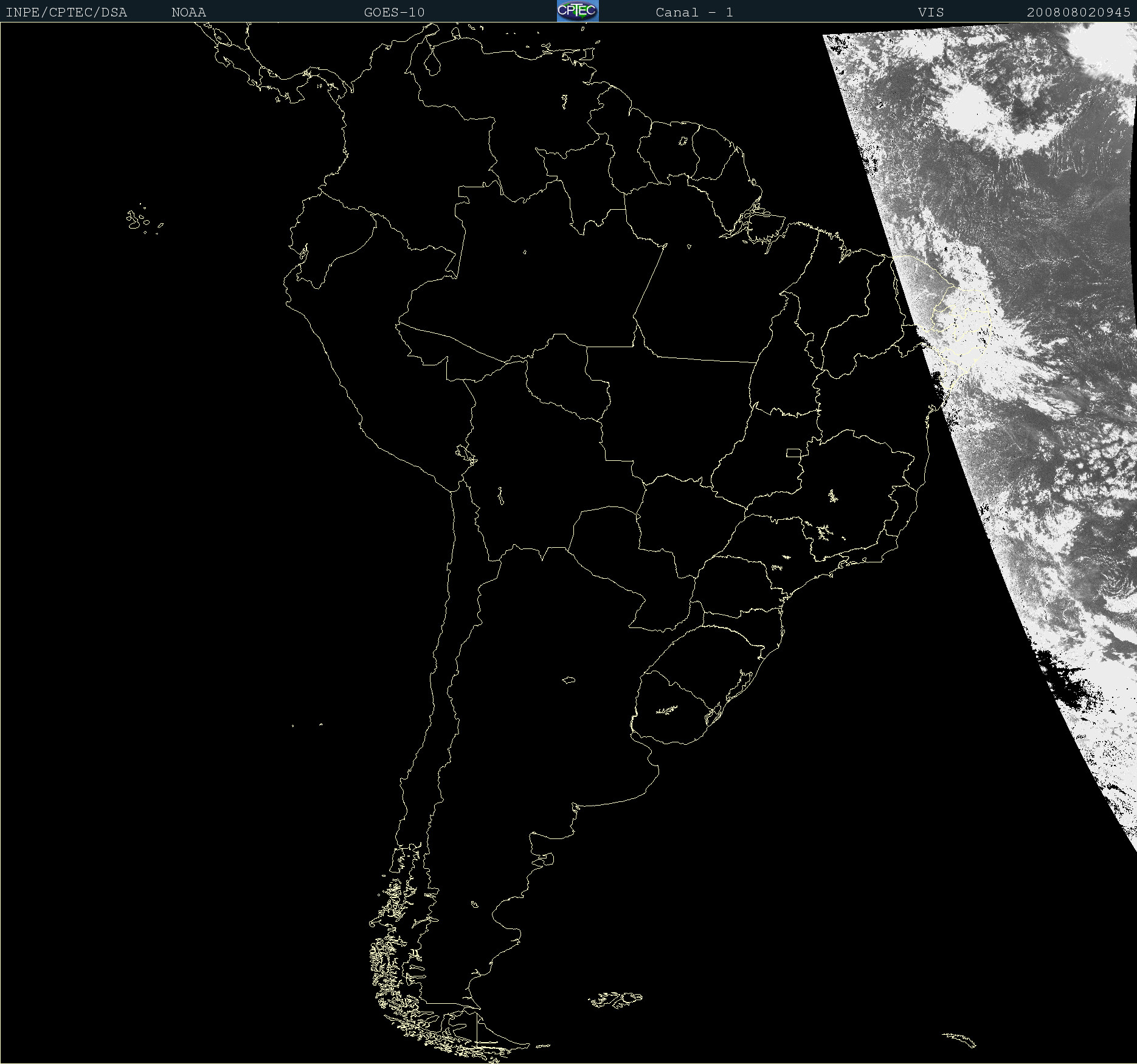Click the timestamp 200808020945
Screen dimensions: 1137x1064
coord(1079,13)
